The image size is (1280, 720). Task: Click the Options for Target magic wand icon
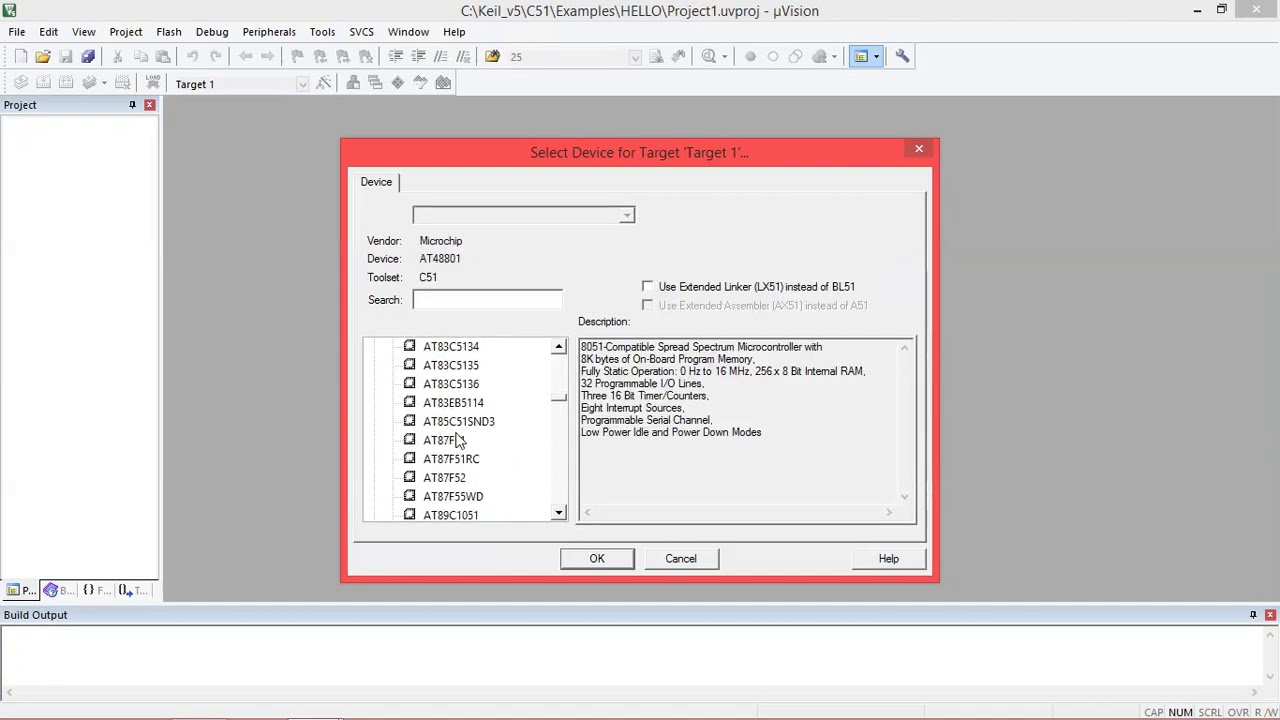323,83
